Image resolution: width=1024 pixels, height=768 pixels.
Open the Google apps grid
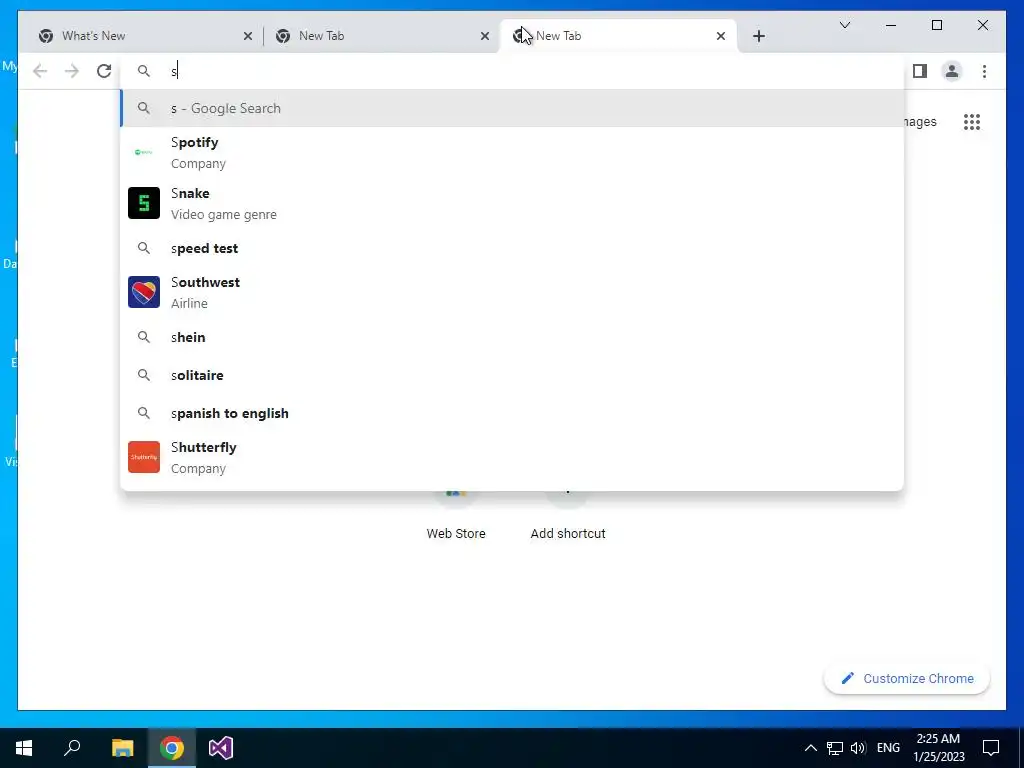pyautogui.click(x=972, y=122)
